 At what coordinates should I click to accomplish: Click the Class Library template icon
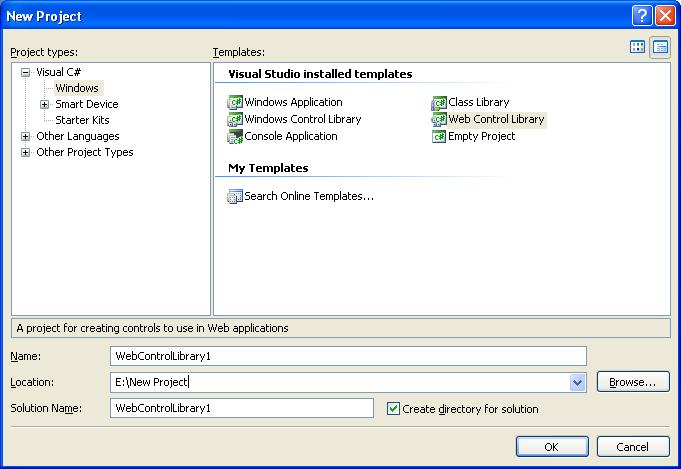439,102
